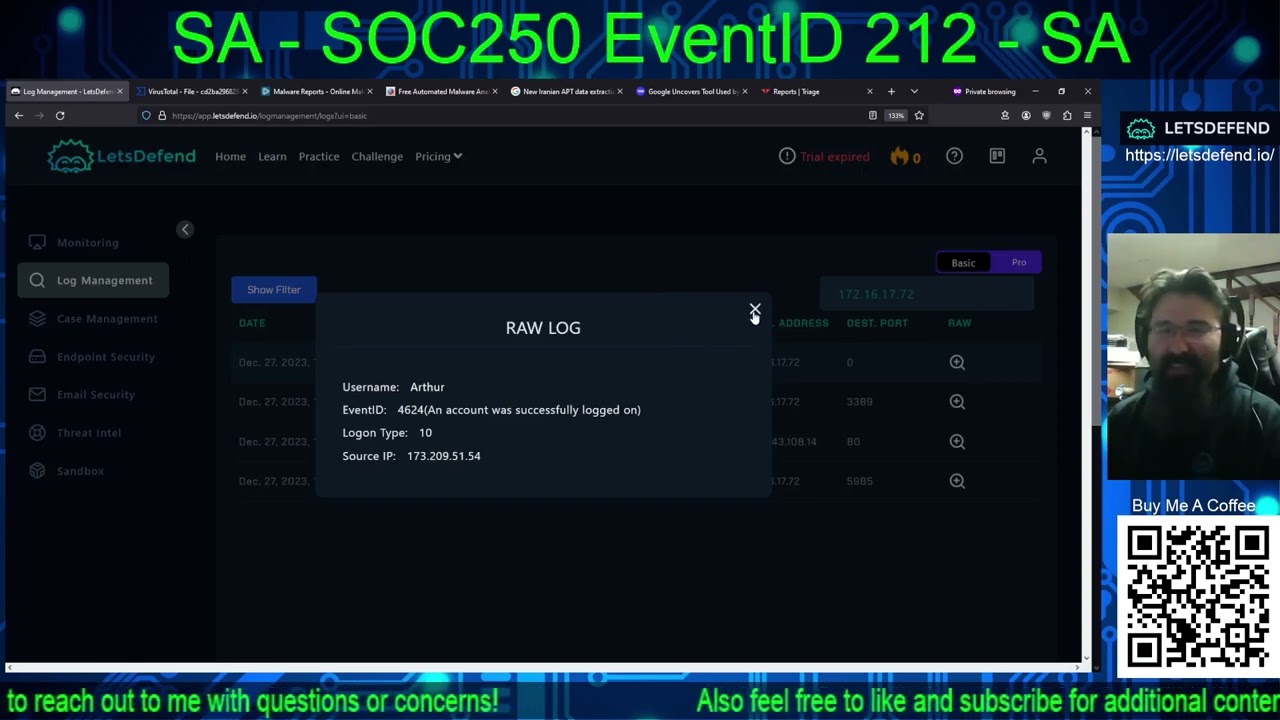Click the search field containing 172.16.17.72
The height and width of the screenshot is (720, 1280).
(926, 294)
